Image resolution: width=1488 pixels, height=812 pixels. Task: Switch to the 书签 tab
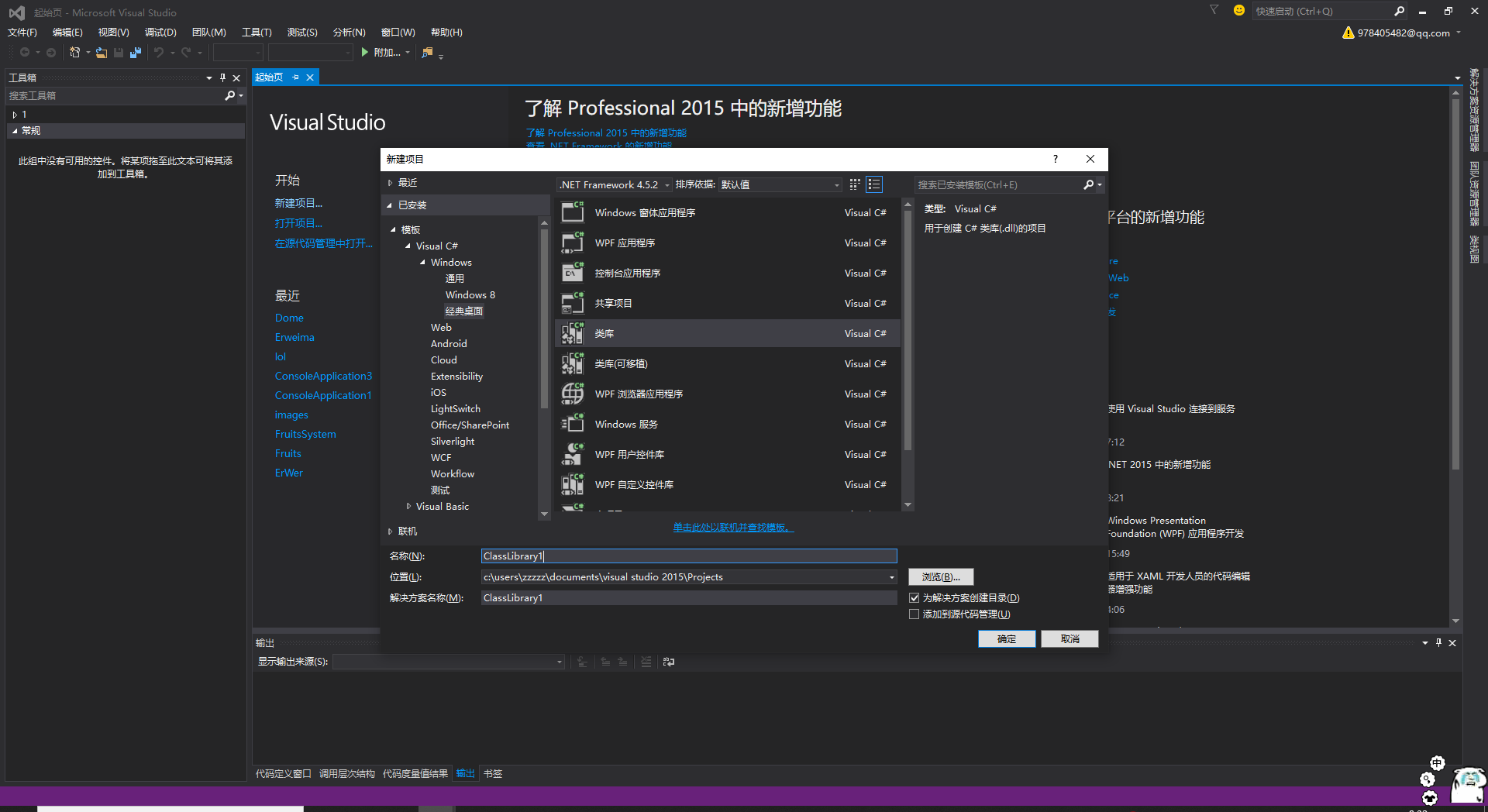click(493, 773)
